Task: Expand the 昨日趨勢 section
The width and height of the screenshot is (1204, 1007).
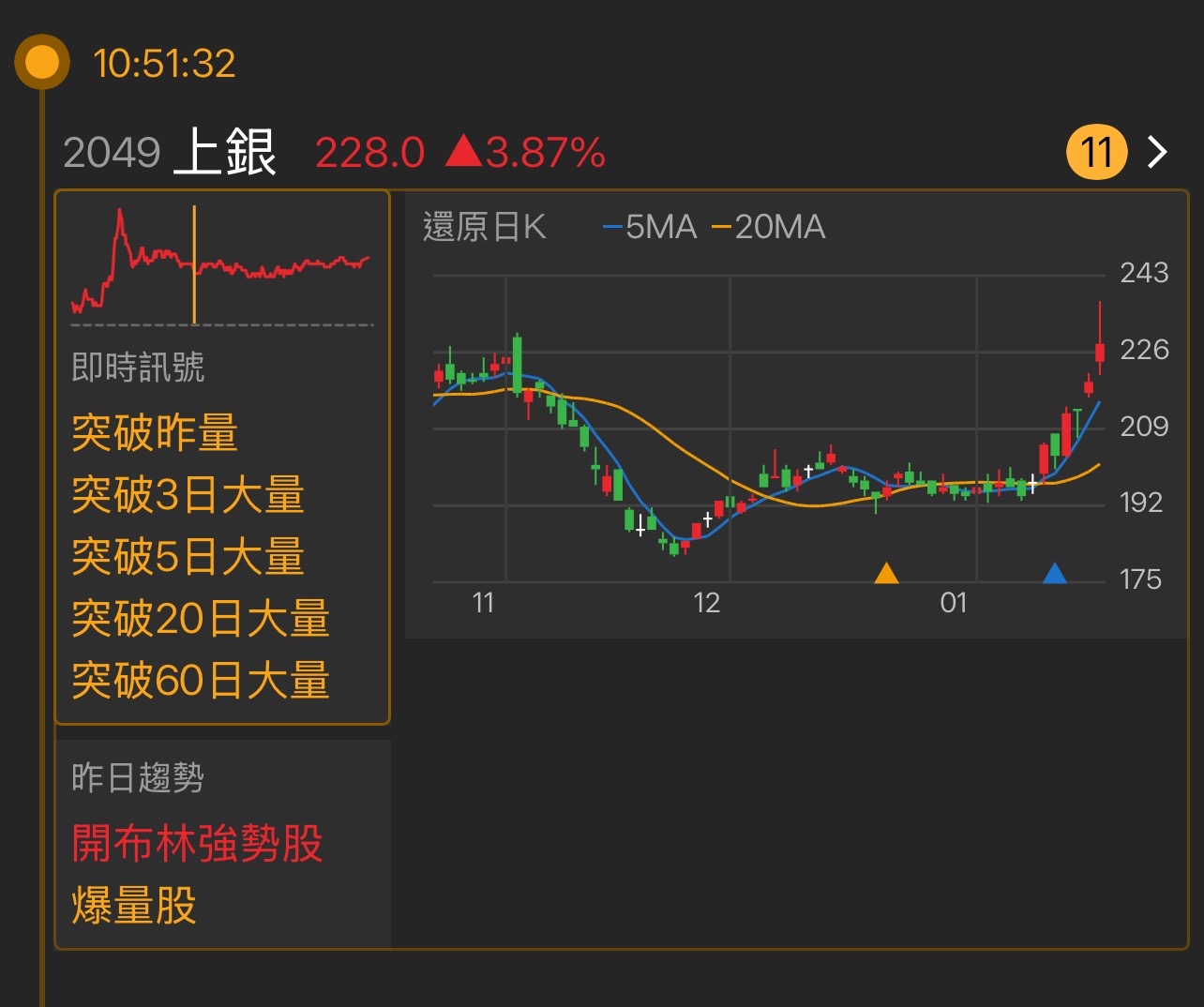Action: click(139, 777)
